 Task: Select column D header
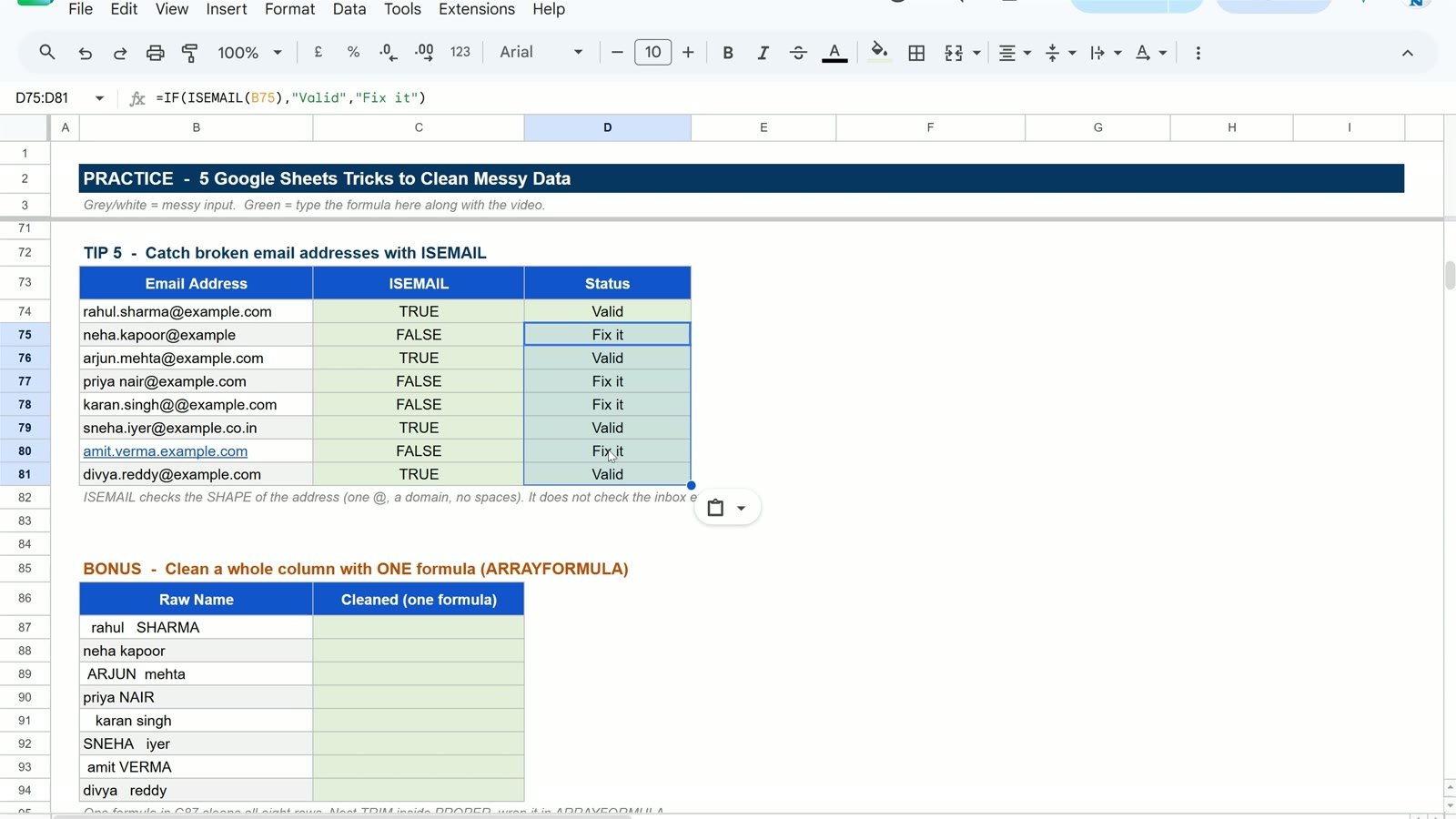[607, 127]
